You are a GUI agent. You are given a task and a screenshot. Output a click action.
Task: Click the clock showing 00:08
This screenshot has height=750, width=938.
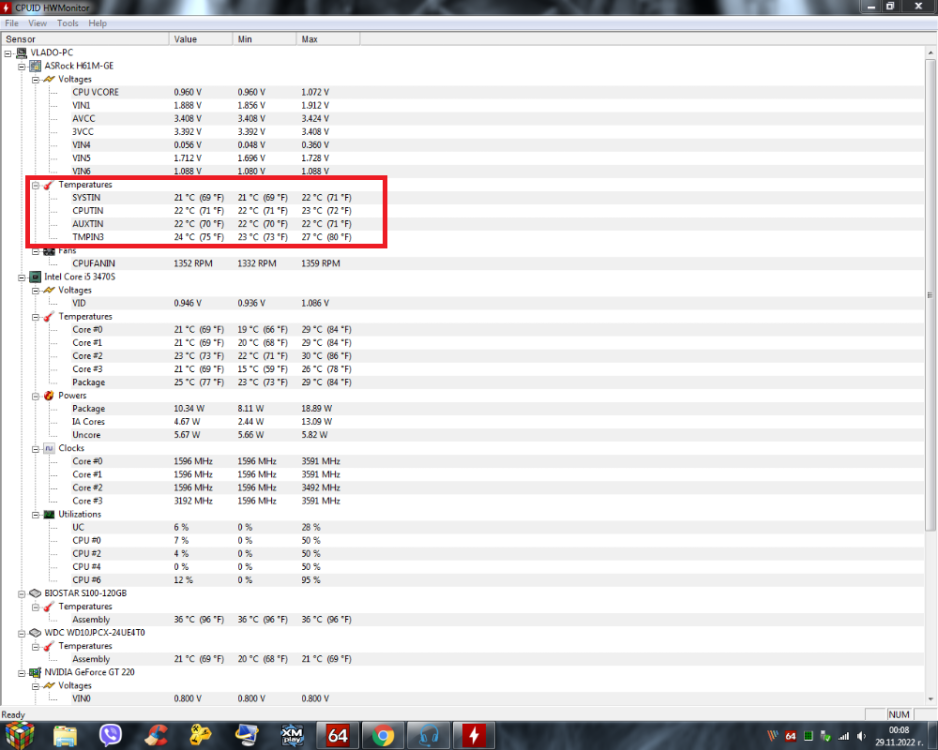pyautogui.click(x=899, y=730)
